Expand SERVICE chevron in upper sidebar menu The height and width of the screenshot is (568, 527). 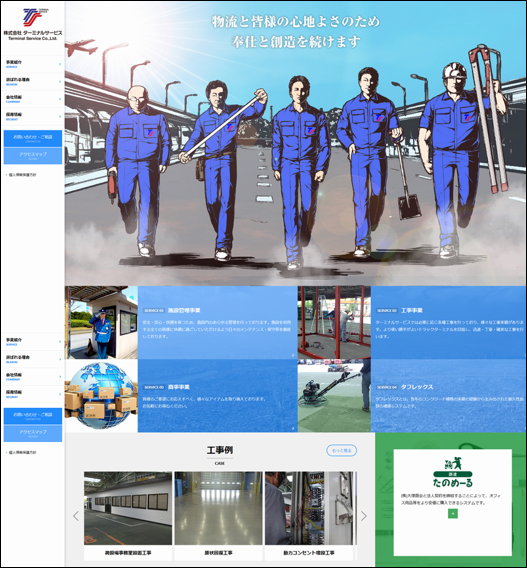click(x=60, y=64)
